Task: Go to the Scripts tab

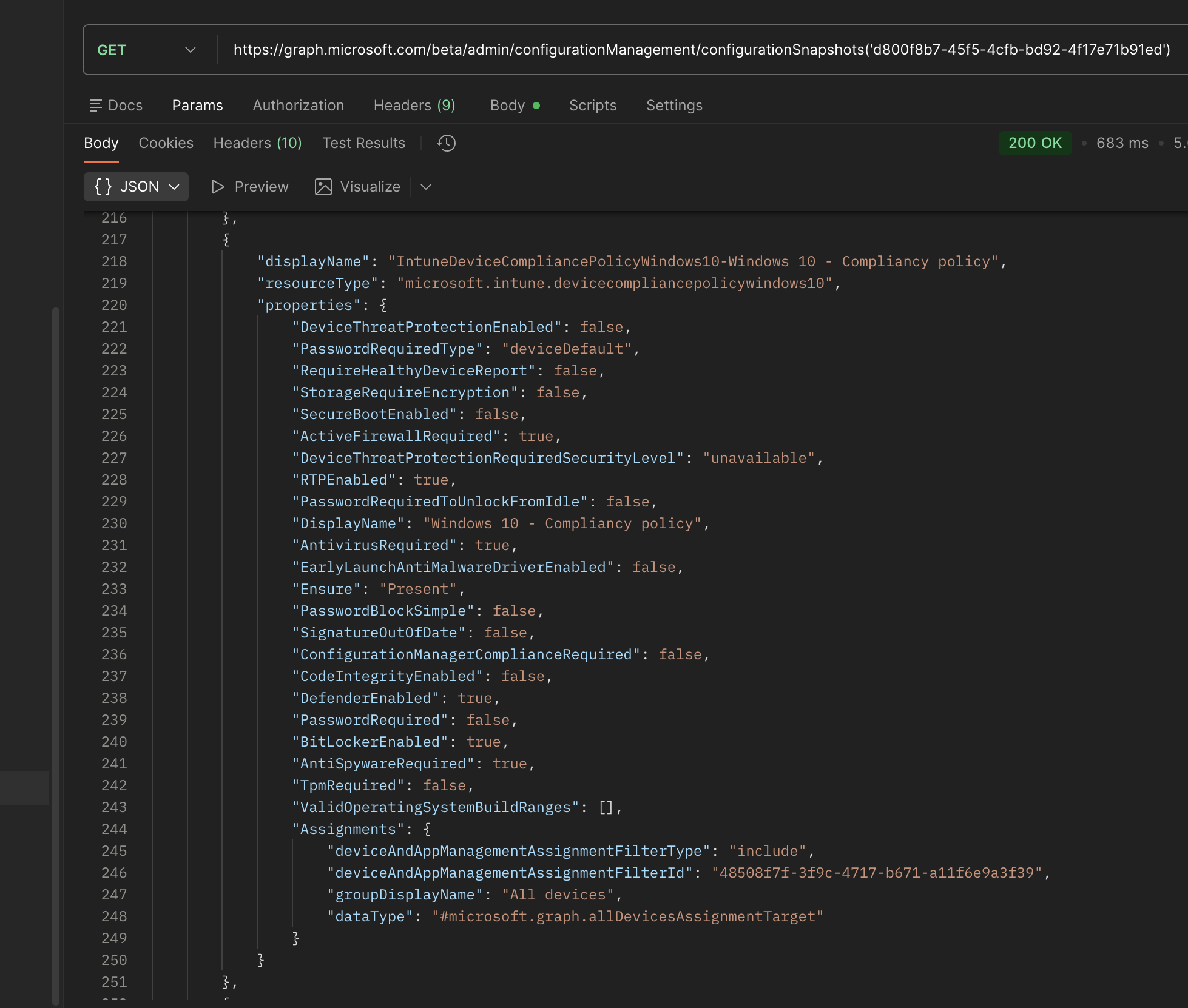Action: point(592,106)
